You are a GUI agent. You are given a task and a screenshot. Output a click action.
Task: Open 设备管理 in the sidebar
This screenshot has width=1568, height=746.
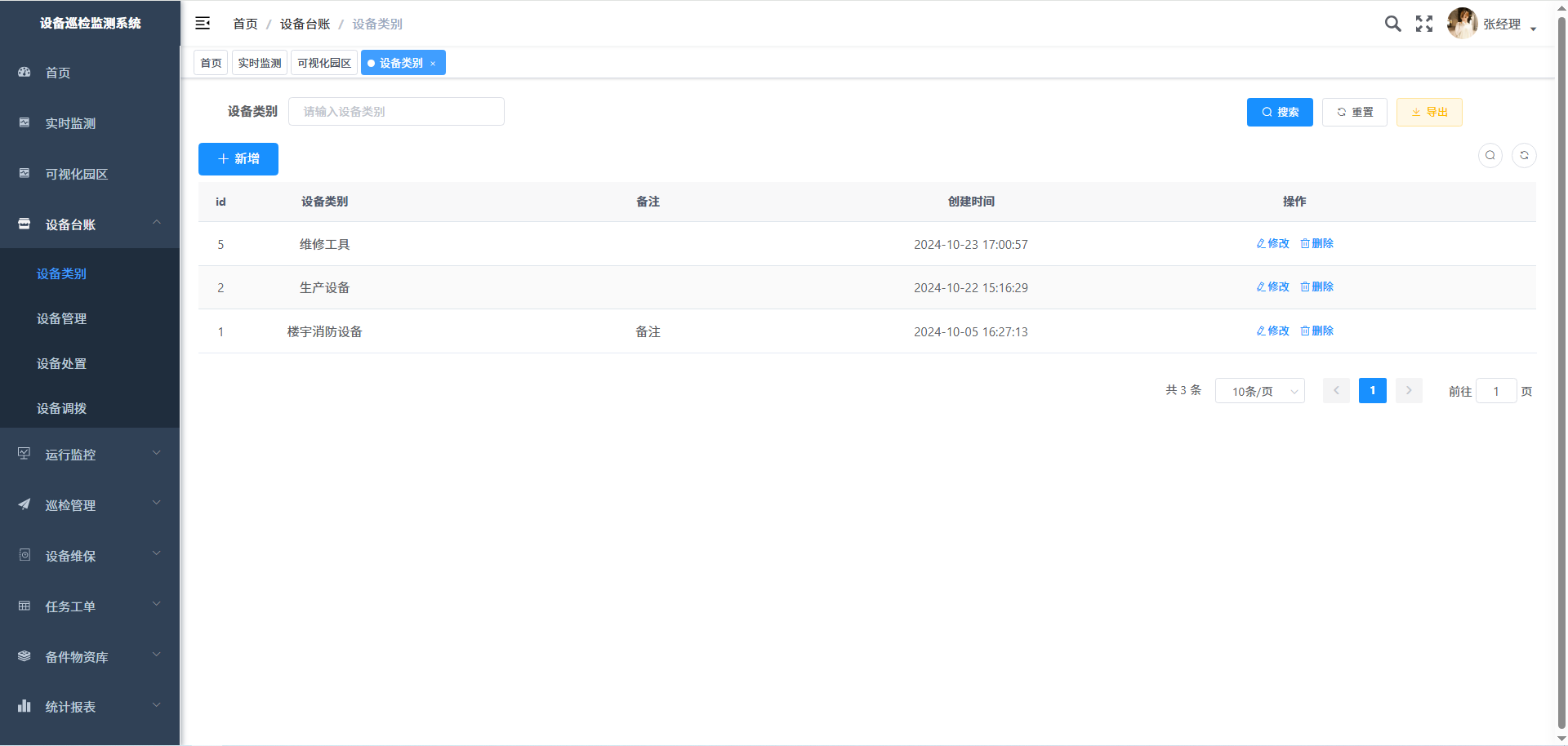coord(62,318)
